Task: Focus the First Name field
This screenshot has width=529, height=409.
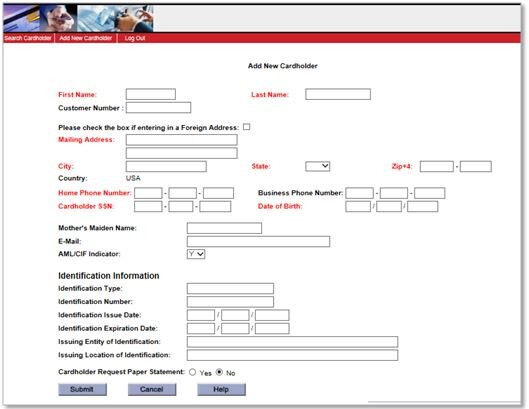Action: (151, 94)
